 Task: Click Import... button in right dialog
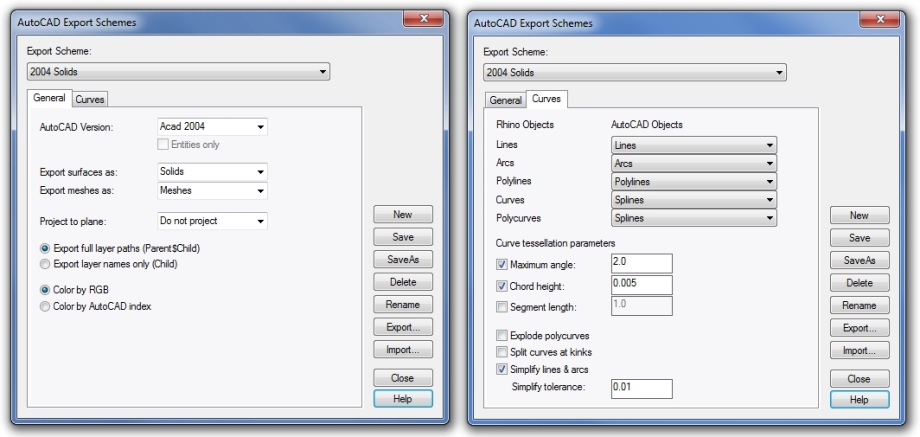click(860, 350)
